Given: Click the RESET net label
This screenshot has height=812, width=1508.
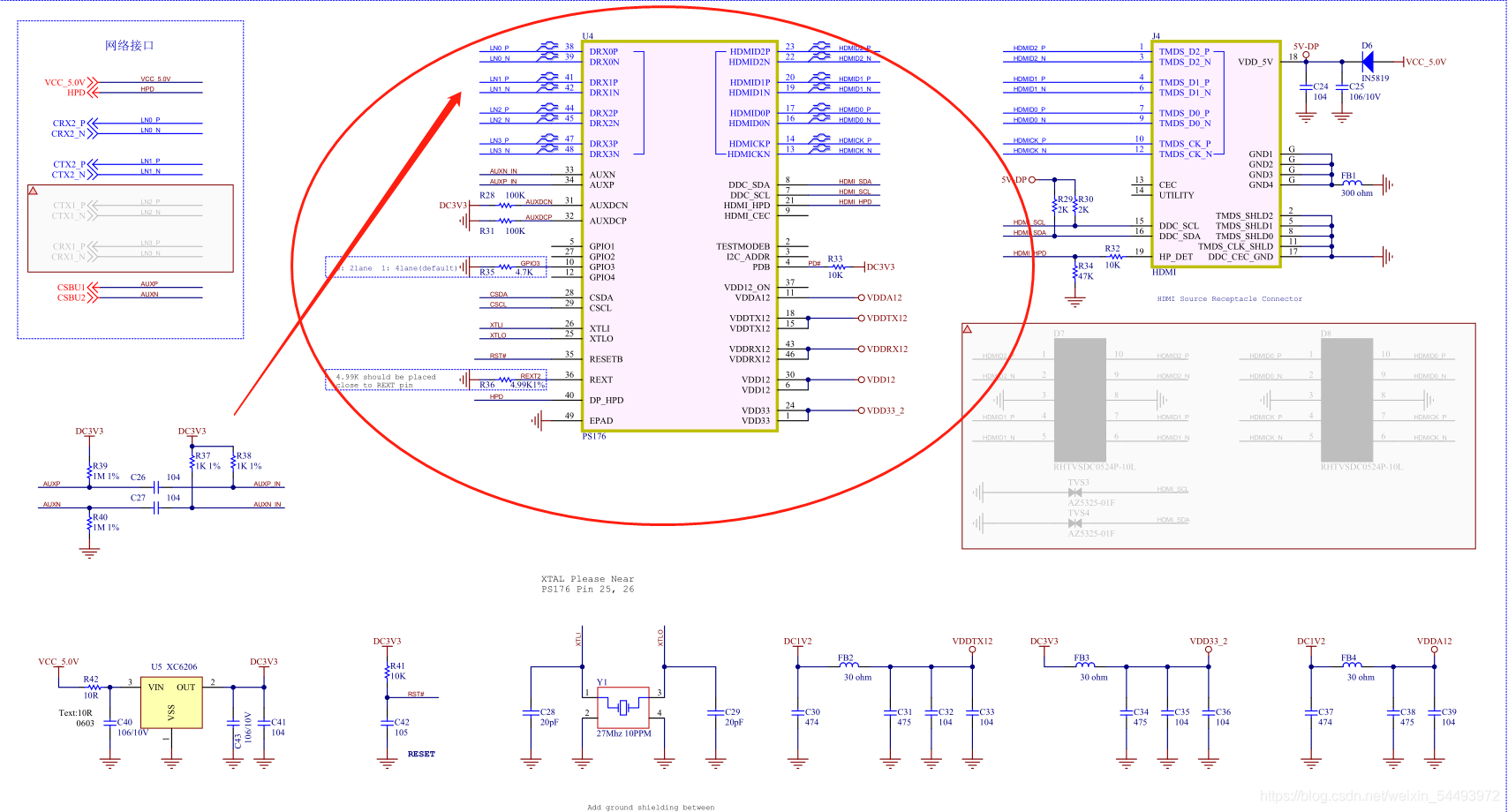Looking at the screenshot, I should [x=421, y=754].
